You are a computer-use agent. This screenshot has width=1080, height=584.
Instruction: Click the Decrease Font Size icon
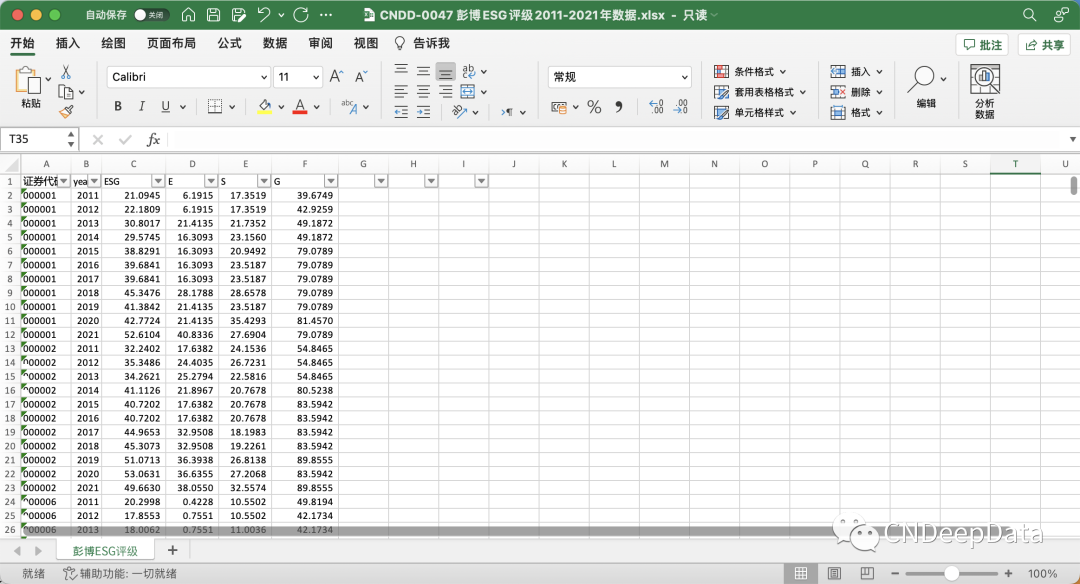click(361, 76)
